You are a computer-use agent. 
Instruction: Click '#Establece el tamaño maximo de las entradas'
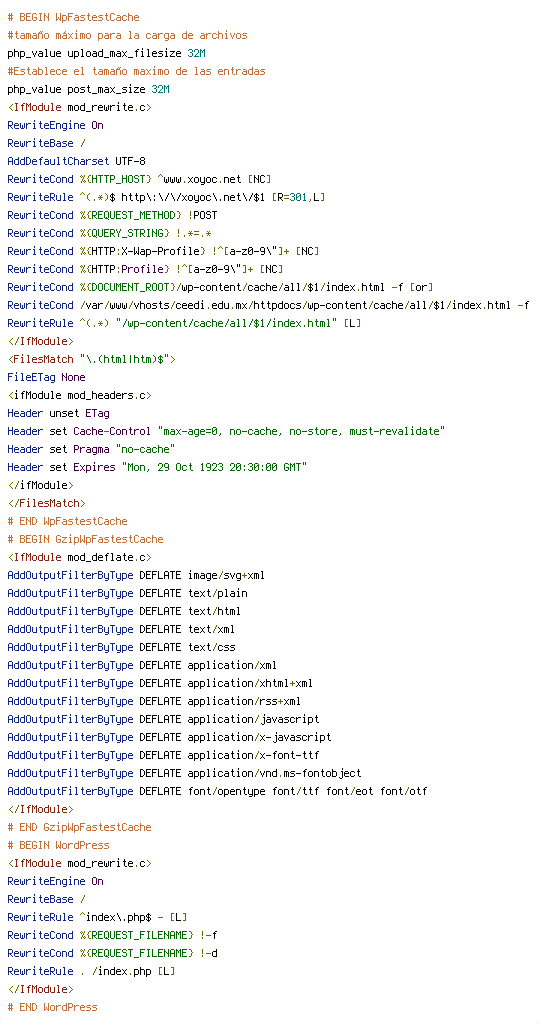tap(136, 71)
